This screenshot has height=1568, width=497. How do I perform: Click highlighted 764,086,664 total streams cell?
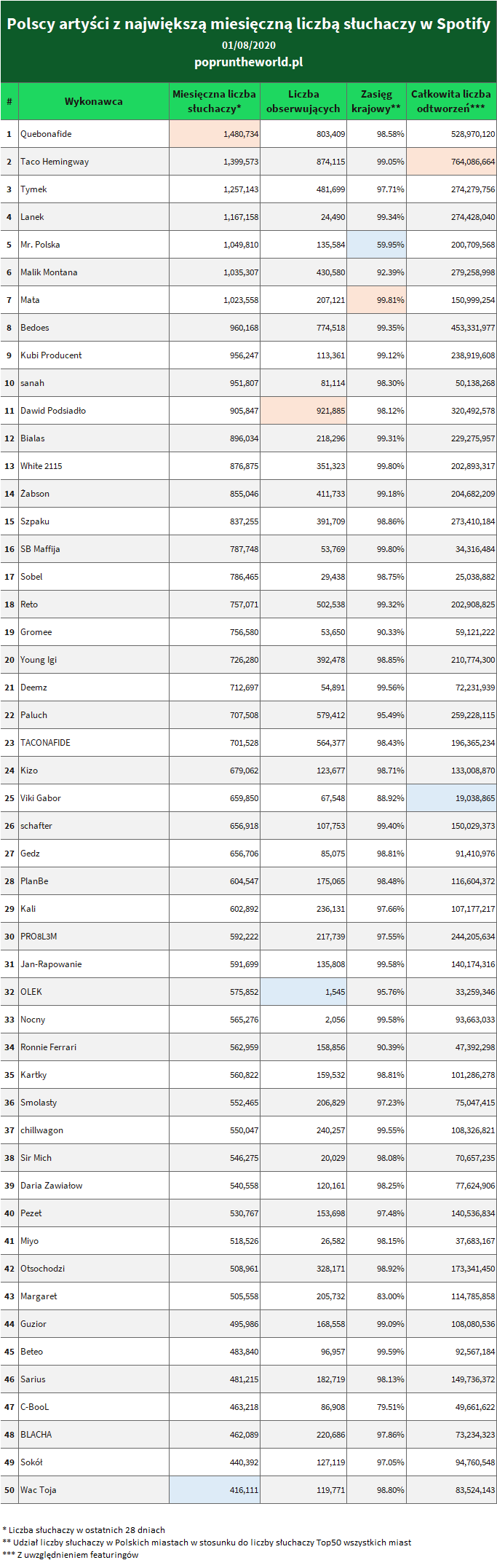tap(451, 162)
